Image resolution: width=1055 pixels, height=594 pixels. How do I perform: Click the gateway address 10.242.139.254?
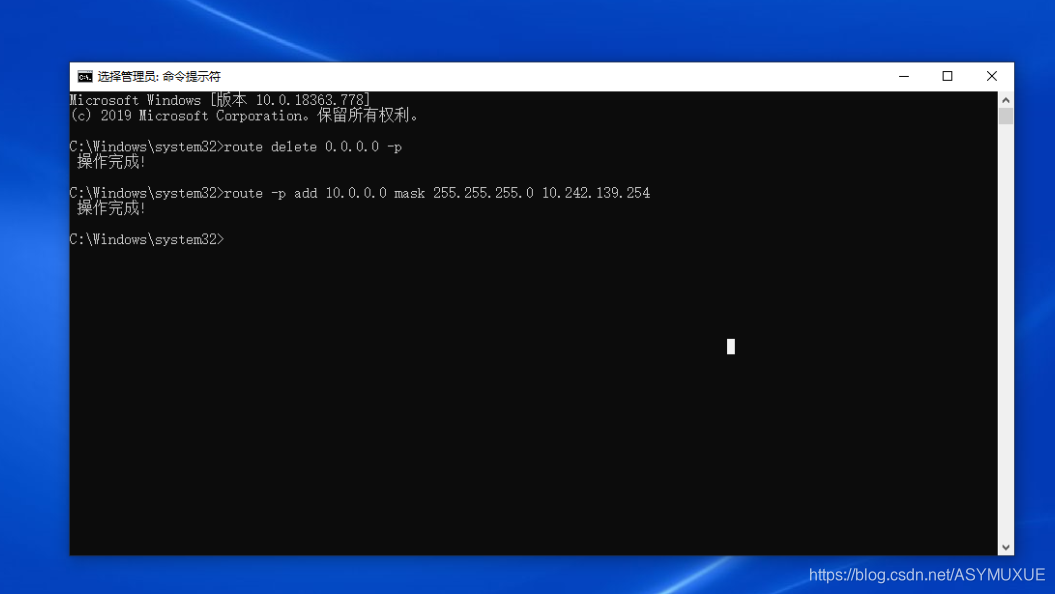click(596, 193)
